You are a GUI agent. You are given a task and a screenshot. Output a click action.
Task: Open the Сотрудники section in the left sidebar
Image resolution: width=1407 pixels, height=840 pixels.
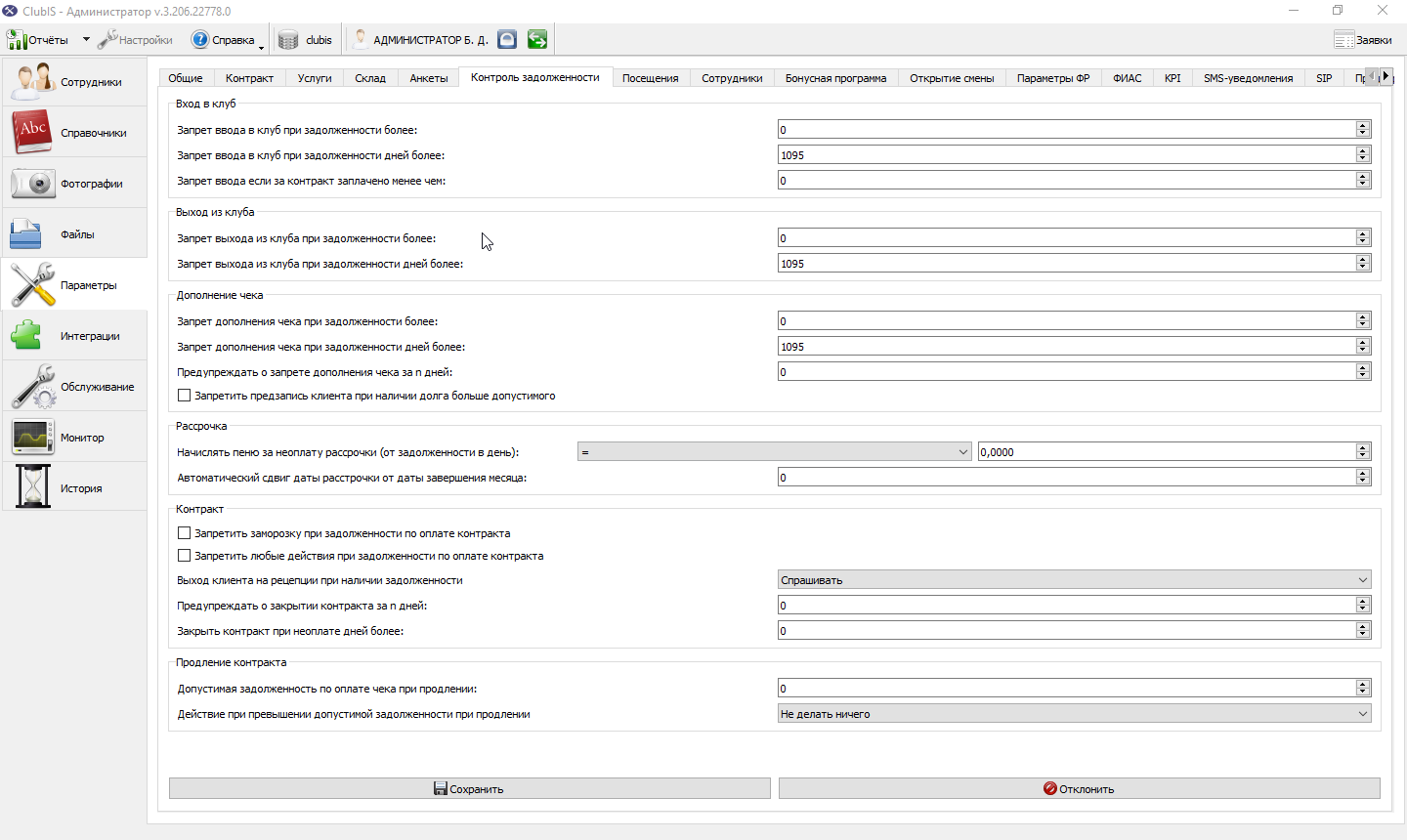pyautogui.click(x=74, y=82)
